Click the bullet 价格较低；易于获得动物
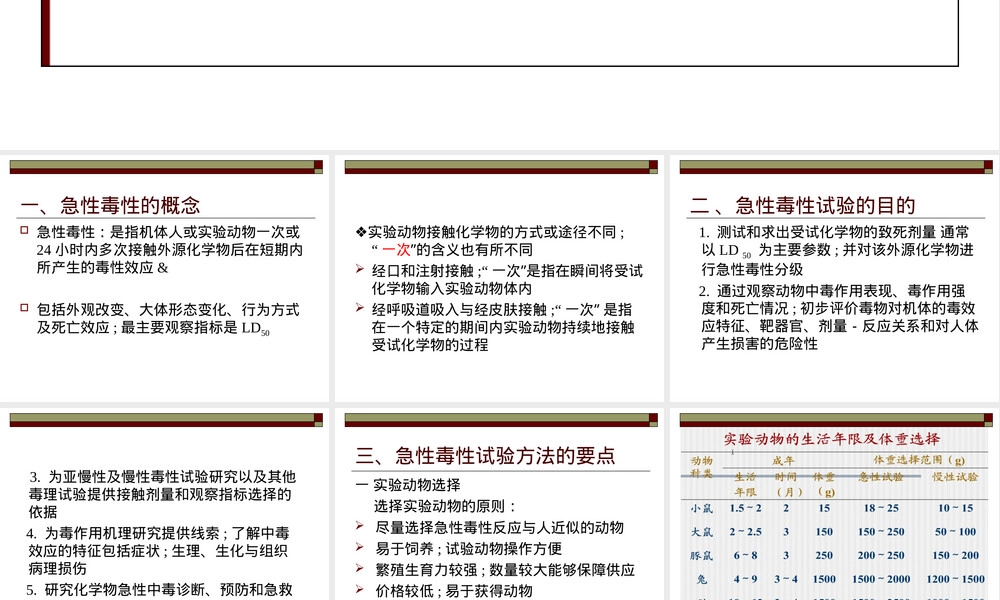This screenshot has height=600, width=1000. (453, 590)
